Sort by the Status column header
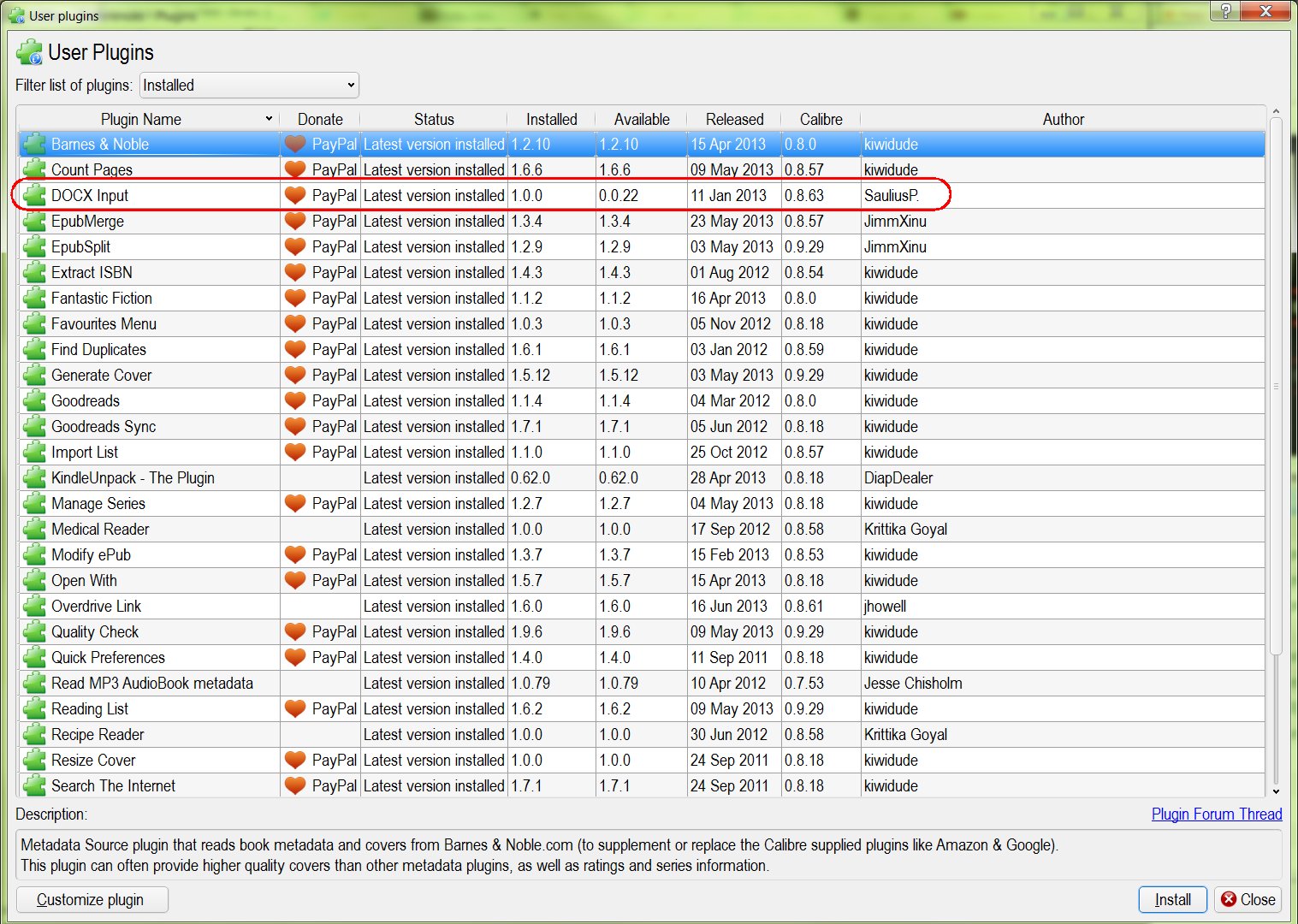The height and width of the screenshot is (924, 1298). (434, 119)
